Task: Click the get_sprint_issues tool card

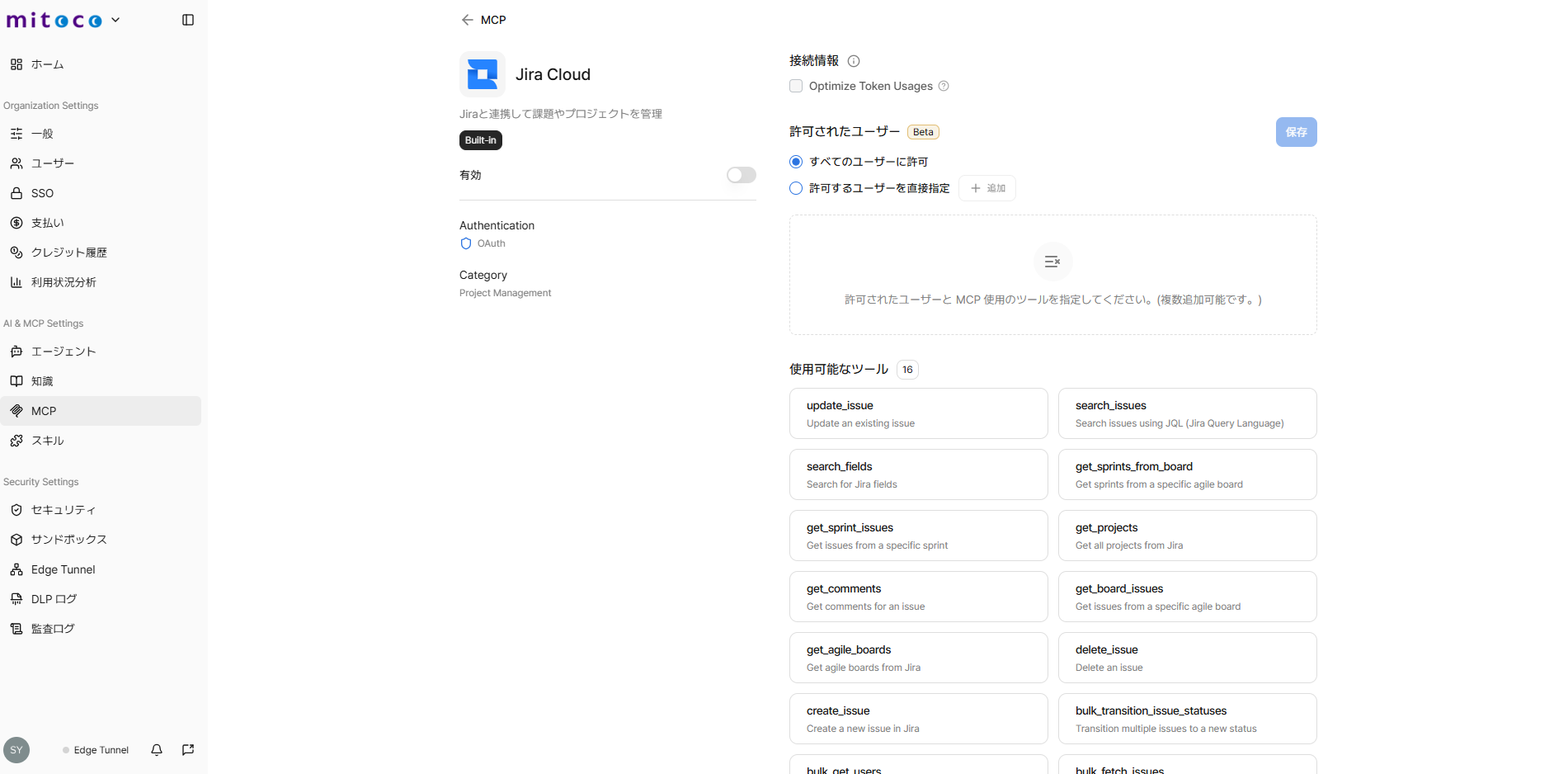Action: [x=919, y=536]
